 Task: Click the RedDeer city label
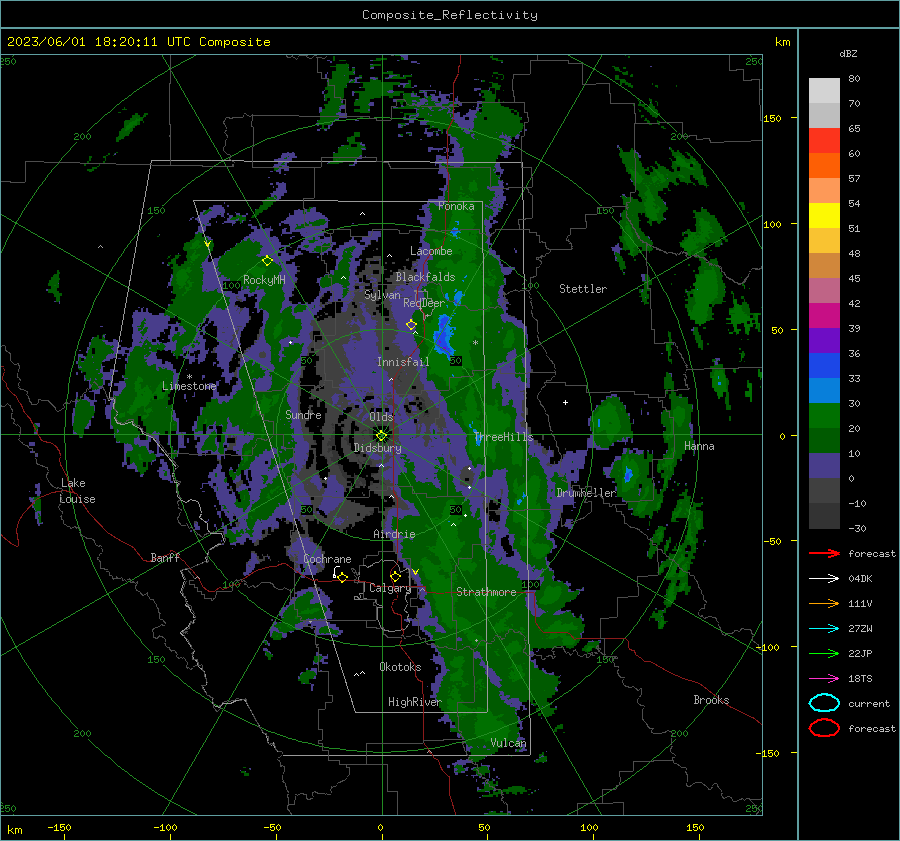424,303
